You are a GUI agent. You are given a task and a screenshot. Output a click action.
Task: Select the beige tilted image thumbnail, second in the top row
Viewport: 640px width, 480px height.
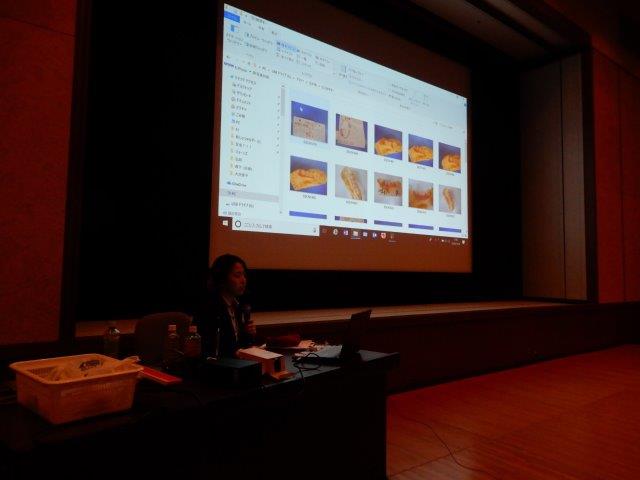(x=351, y=133)
